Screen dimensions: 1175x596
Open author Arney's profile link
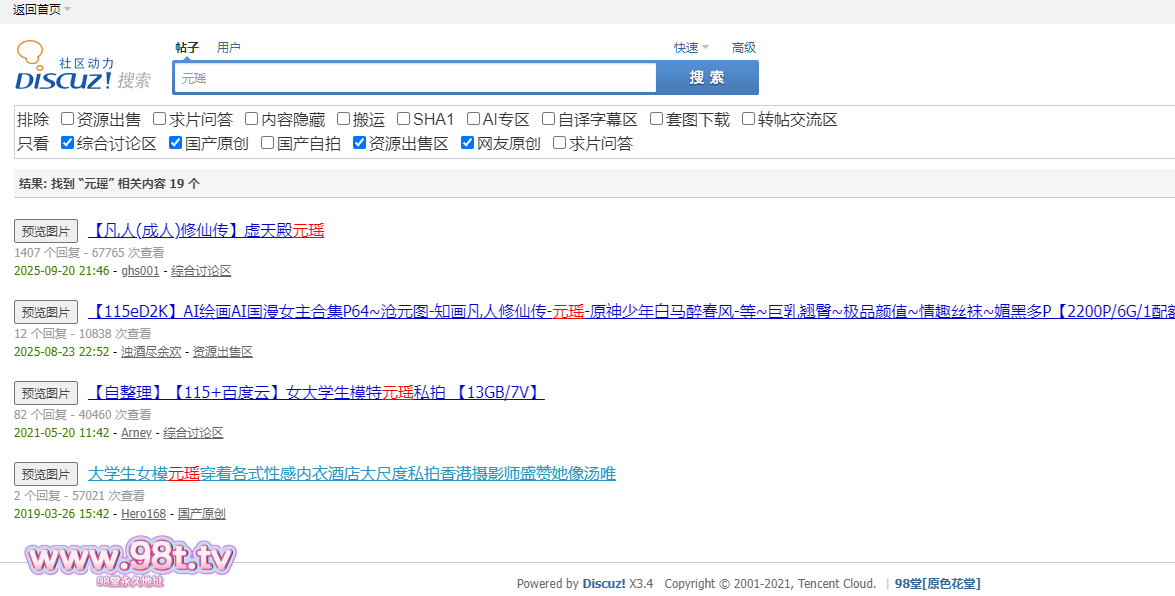136,433
